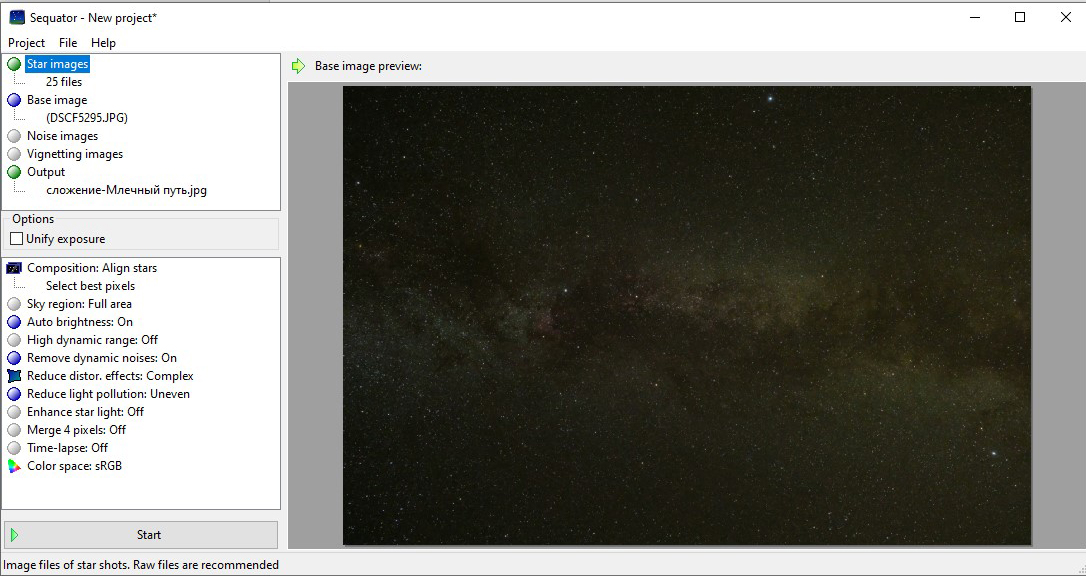The image size is (1086, 576).
Task: Enable the Unify exposure checkbox
Action: point(17,239)
